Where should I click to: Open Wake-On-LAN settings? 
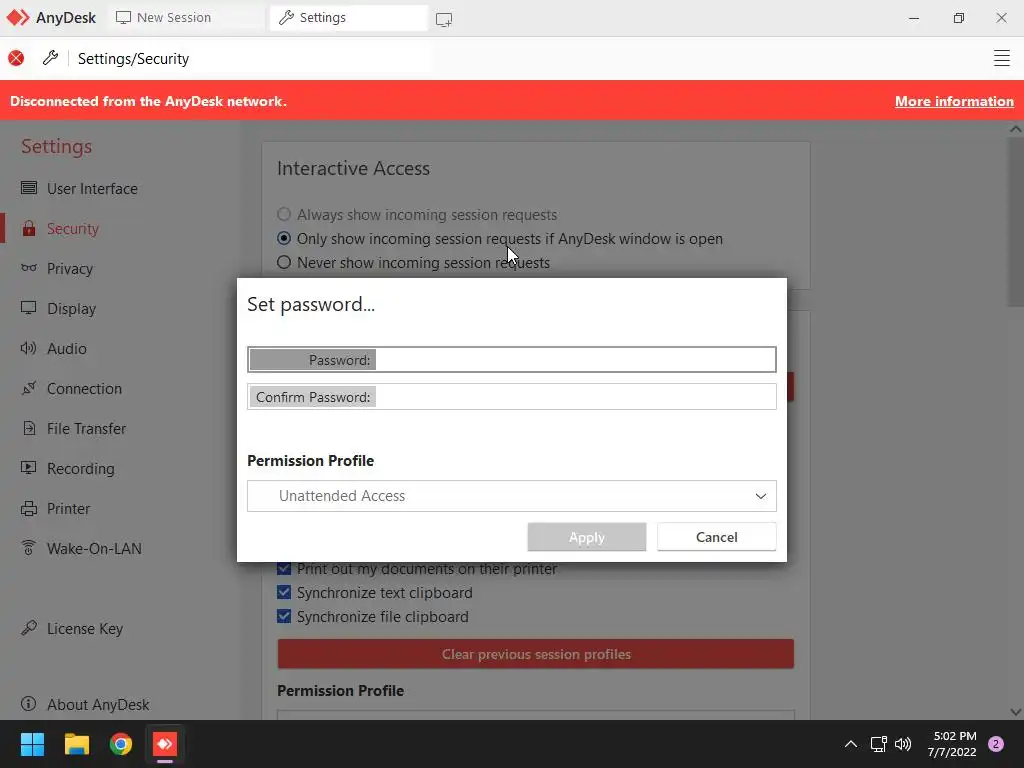coord(94,549)
